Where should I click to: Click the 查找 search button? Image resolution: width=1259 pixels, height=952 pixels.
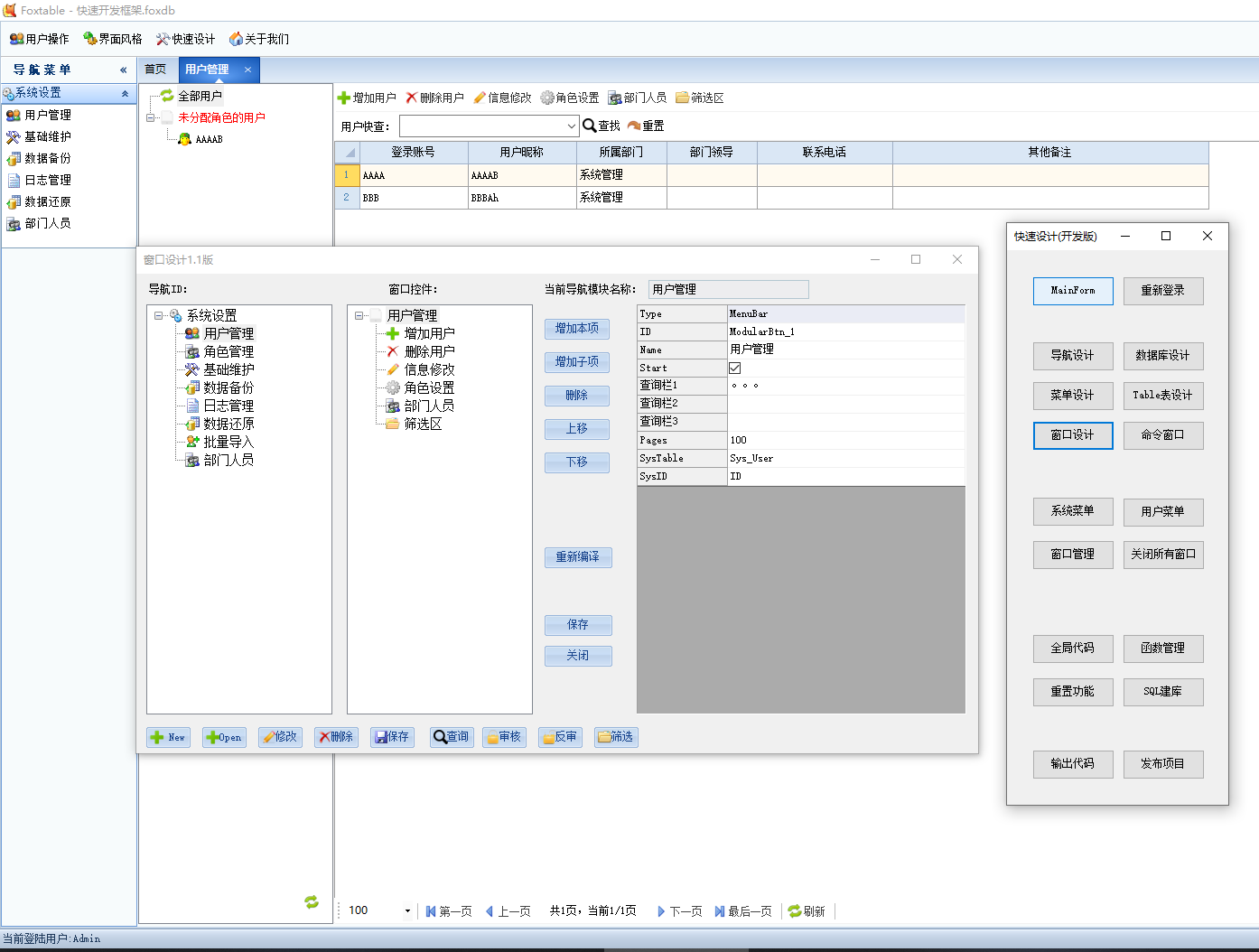click(602, 126)
